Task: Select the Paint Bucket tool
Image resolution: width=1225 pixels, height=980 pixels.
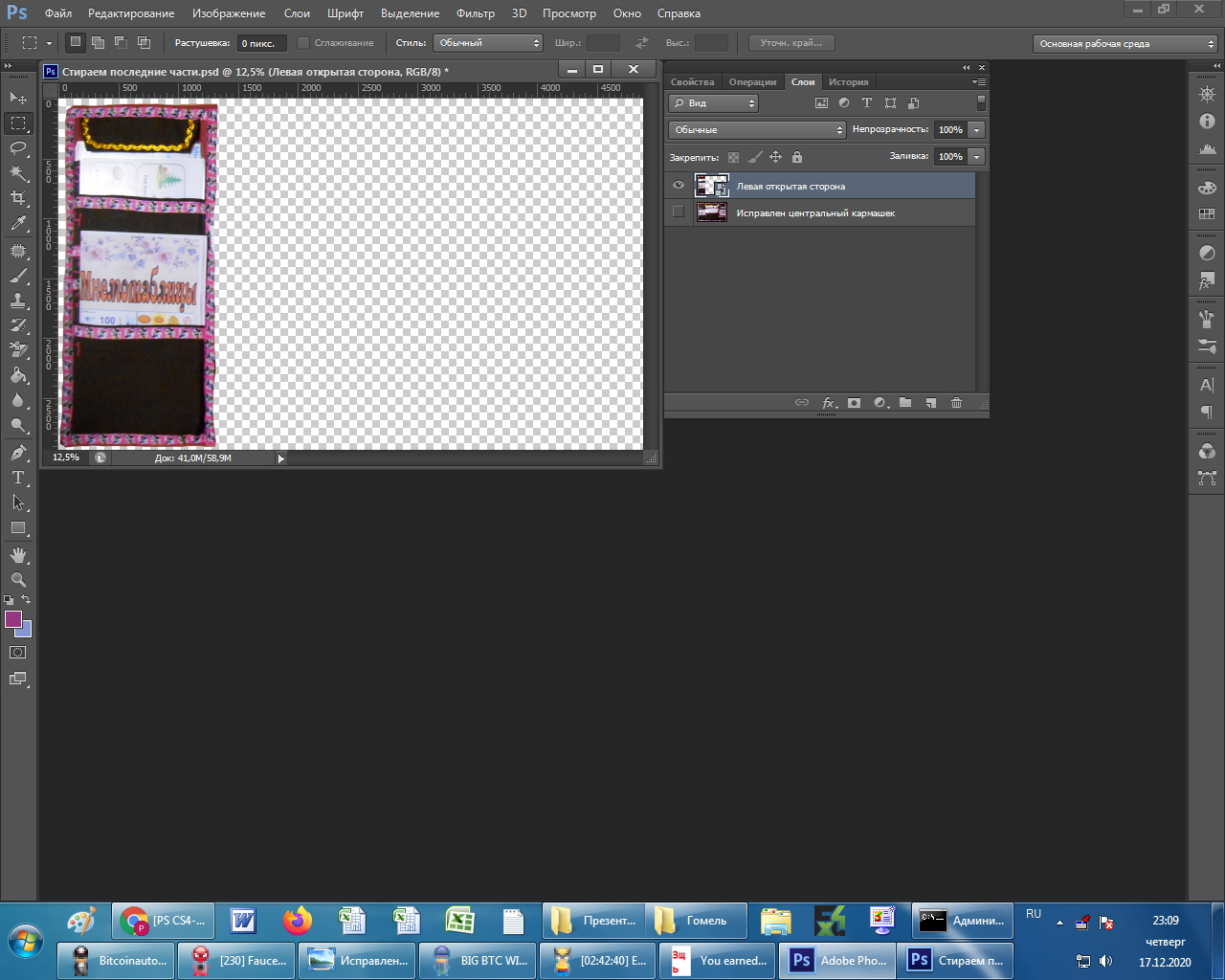Action: tap(18, 375)
